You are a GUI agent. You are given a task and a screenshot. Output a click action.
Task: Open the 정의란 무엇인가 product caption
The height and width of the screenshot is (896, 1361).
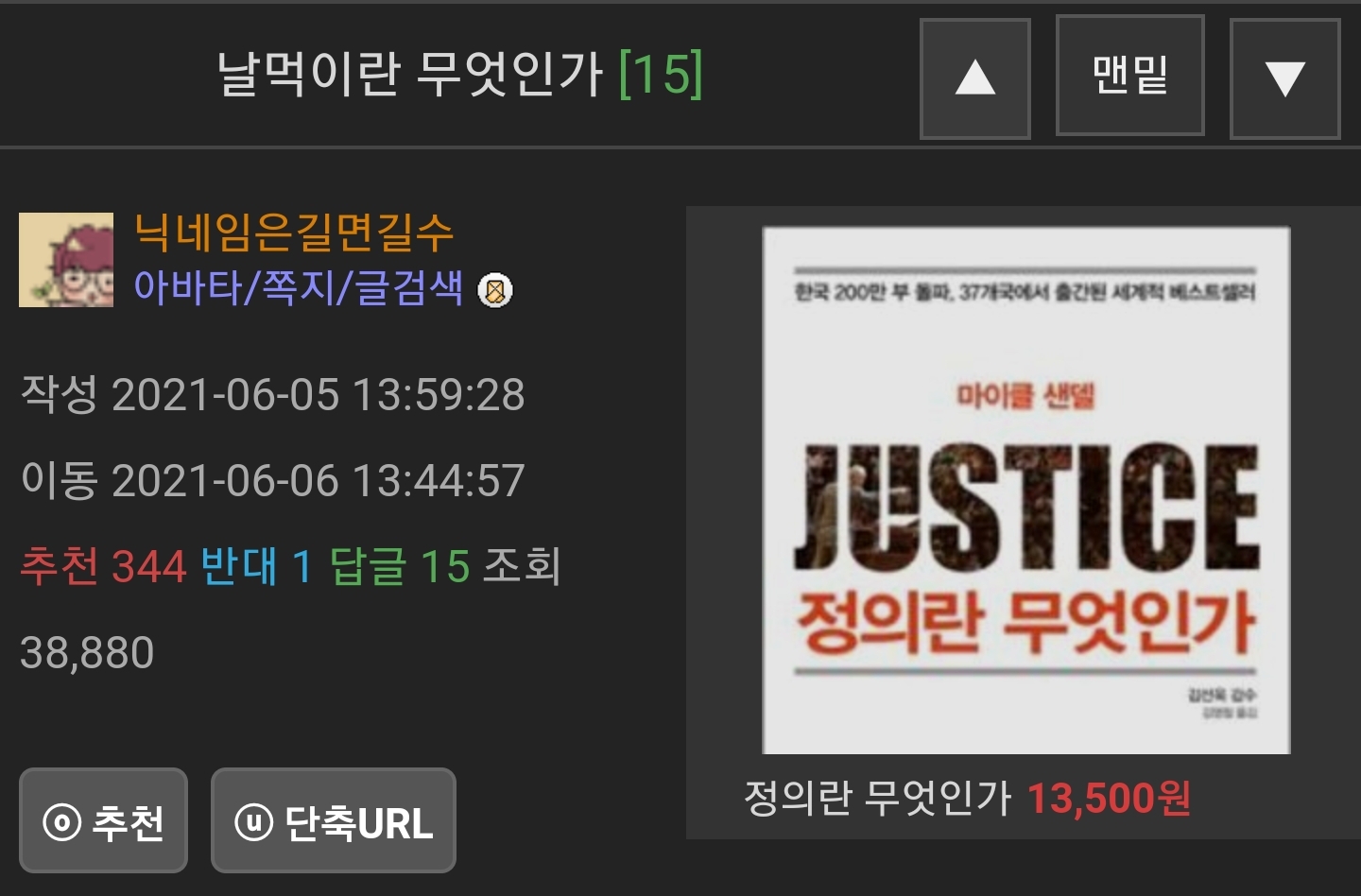pos(878,798)
